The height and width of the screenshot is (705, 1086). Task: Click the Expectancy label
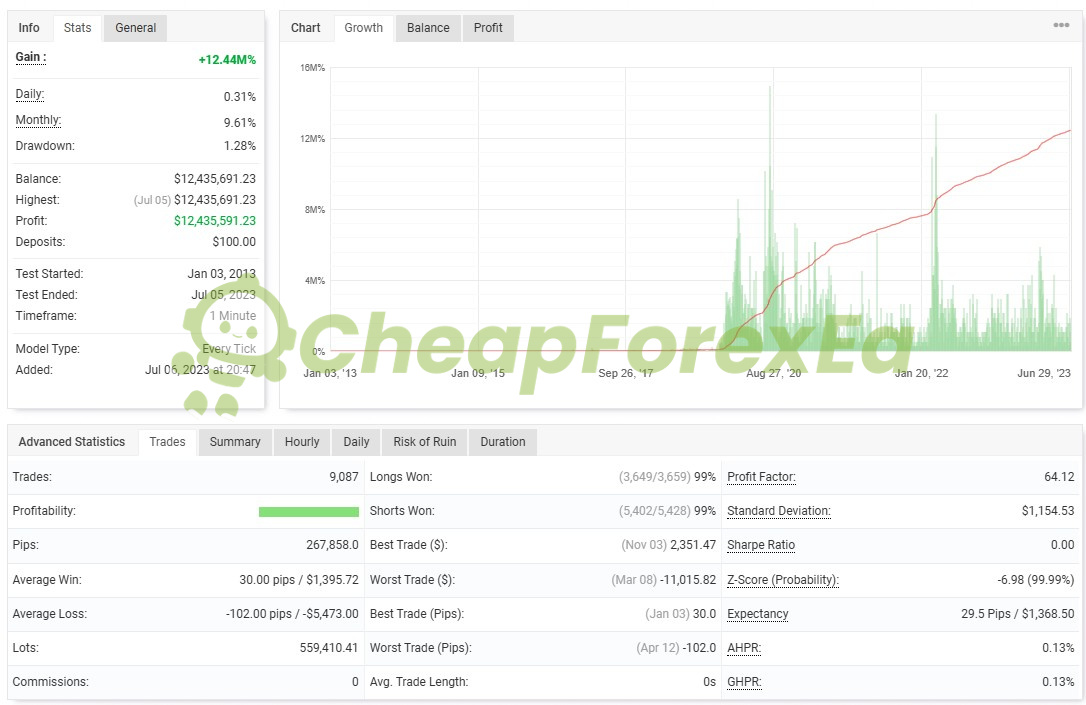758,614
